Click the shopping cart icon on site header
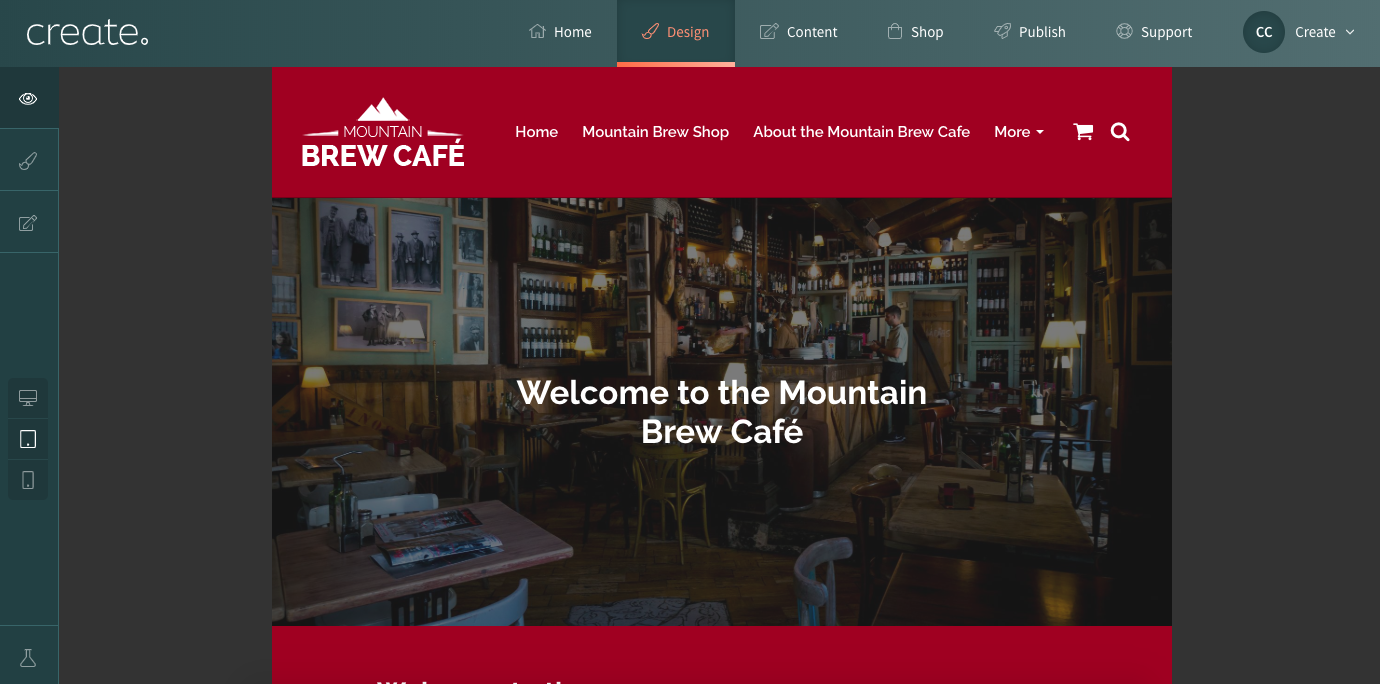Viewport: 1380px width, 684px height. 1083,132
